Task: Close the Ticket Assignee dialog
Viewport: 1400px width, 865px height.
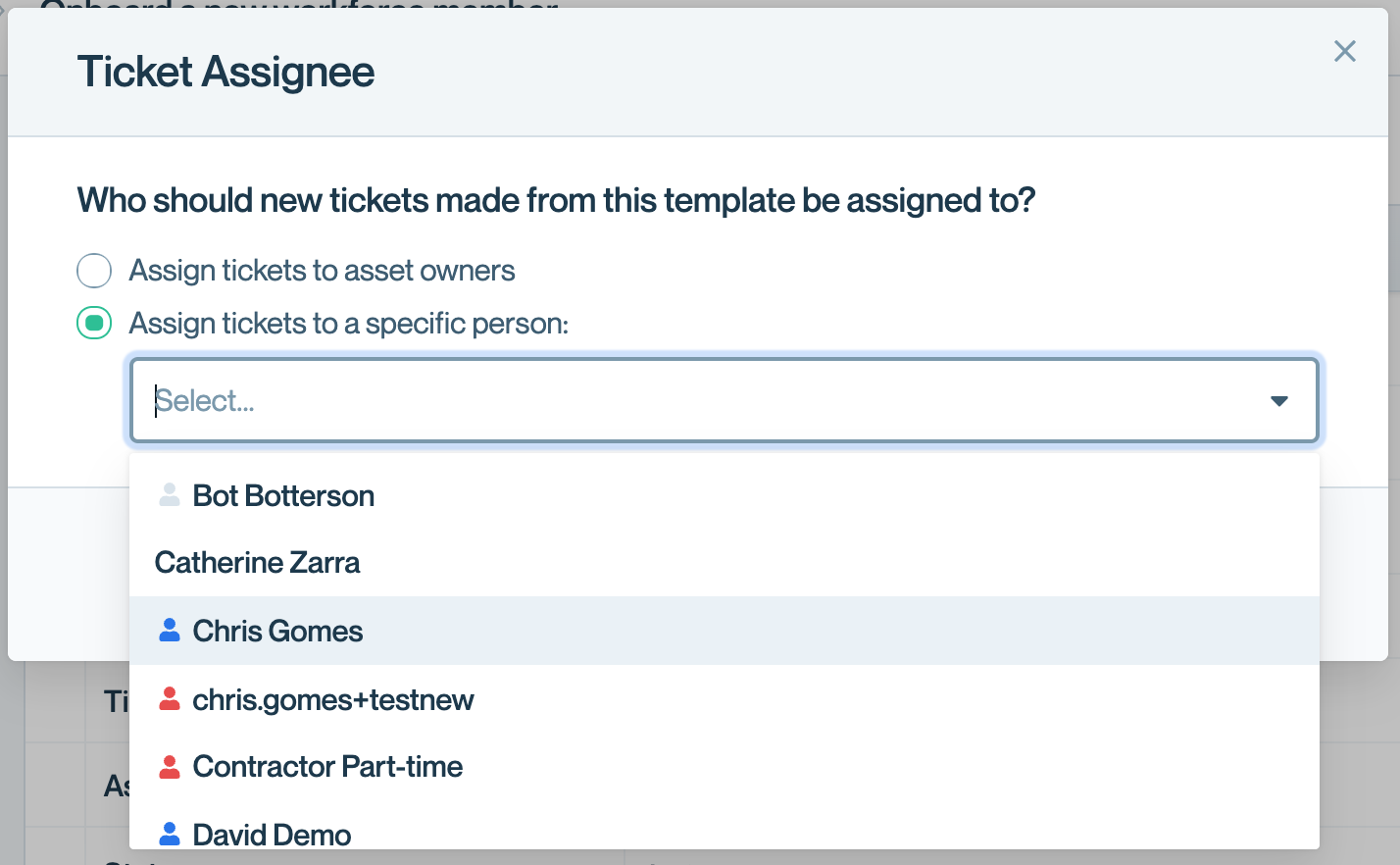Action: click(1344, 51)
